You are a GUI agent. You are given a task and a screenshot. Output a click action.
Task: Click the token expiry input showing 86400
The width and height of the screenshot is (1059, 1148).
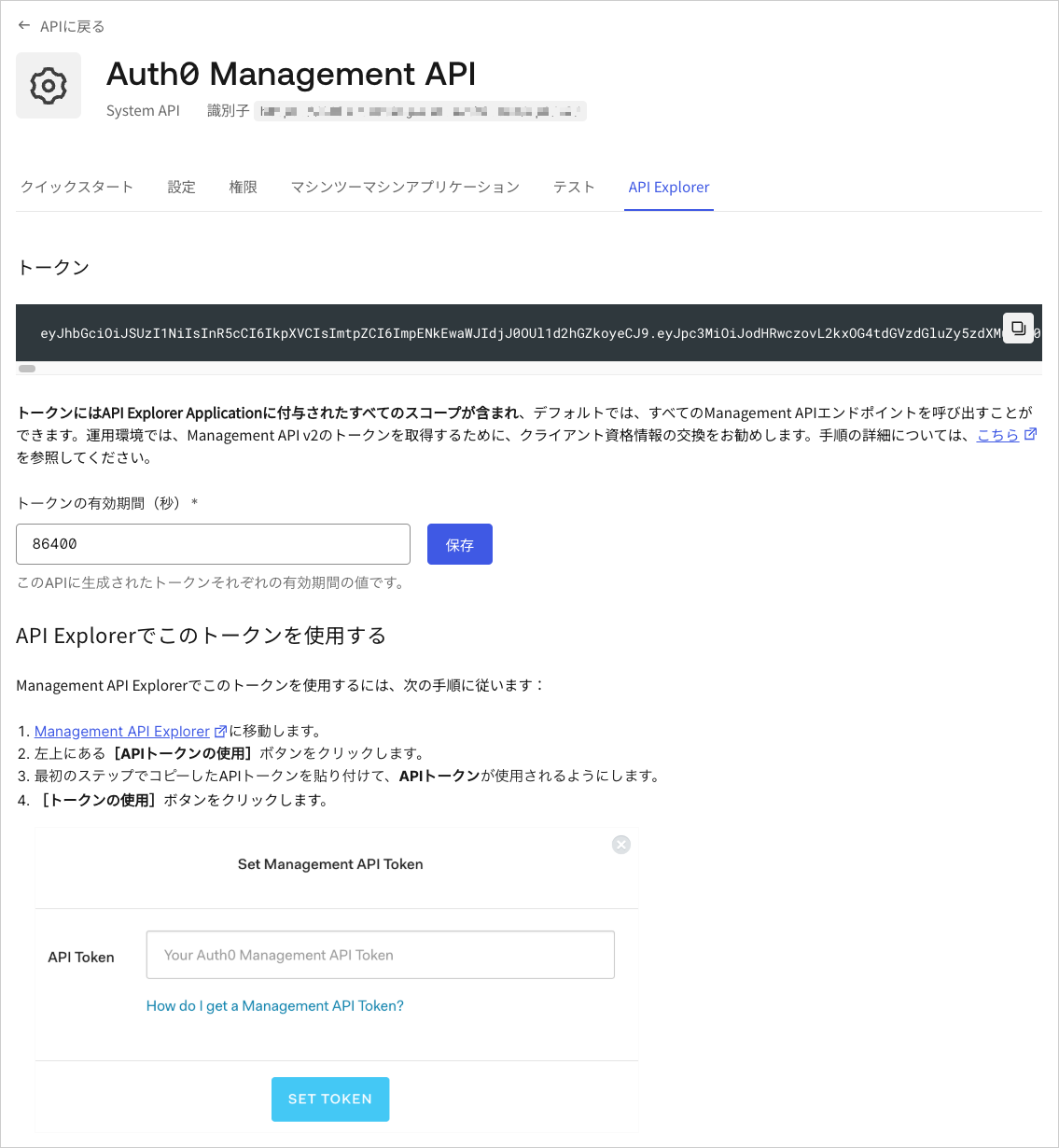click(x=213, y=543)
